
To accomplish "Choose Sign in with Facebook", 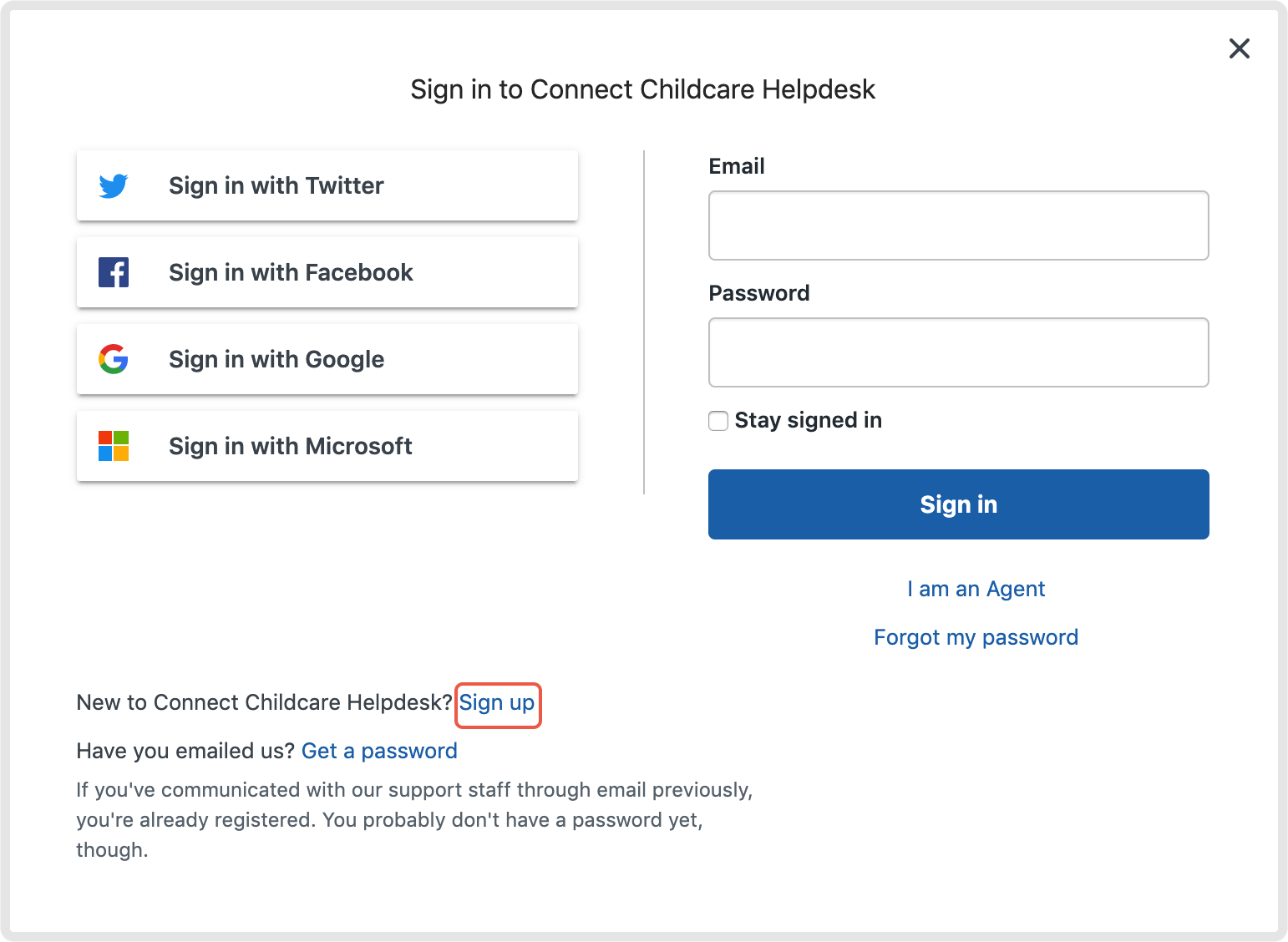I will pos(327,272).
